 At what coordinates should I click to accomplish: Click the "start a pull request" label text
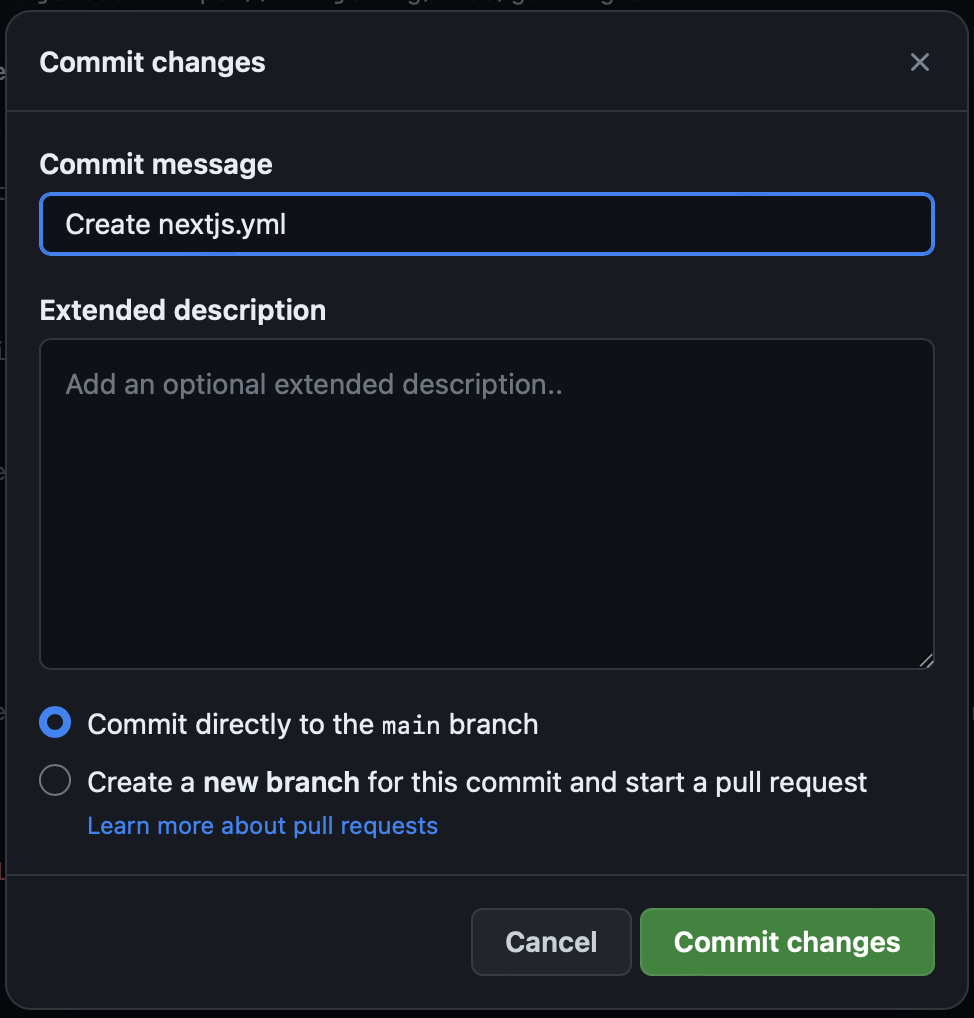point(745,782)
